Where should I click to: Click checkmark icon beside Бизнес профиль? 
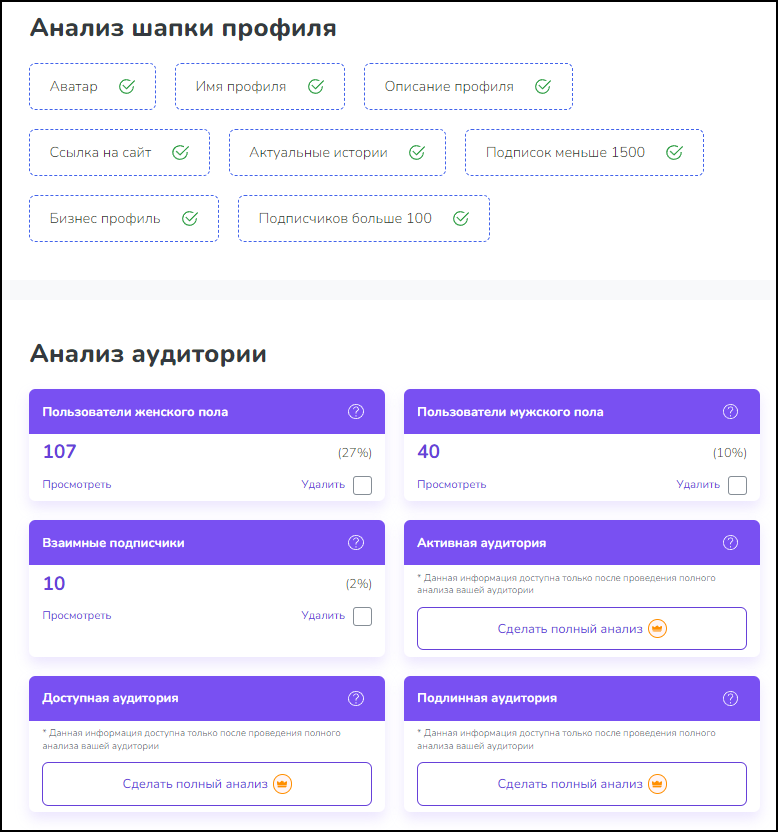[190, 219]
